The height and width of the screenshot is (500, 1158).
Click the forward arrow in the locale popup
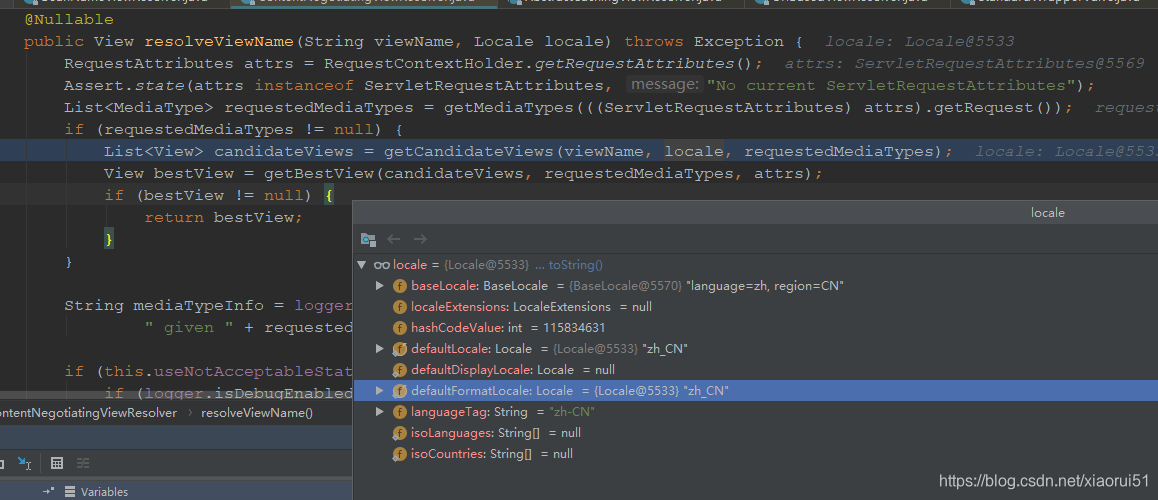pos(420,239)
